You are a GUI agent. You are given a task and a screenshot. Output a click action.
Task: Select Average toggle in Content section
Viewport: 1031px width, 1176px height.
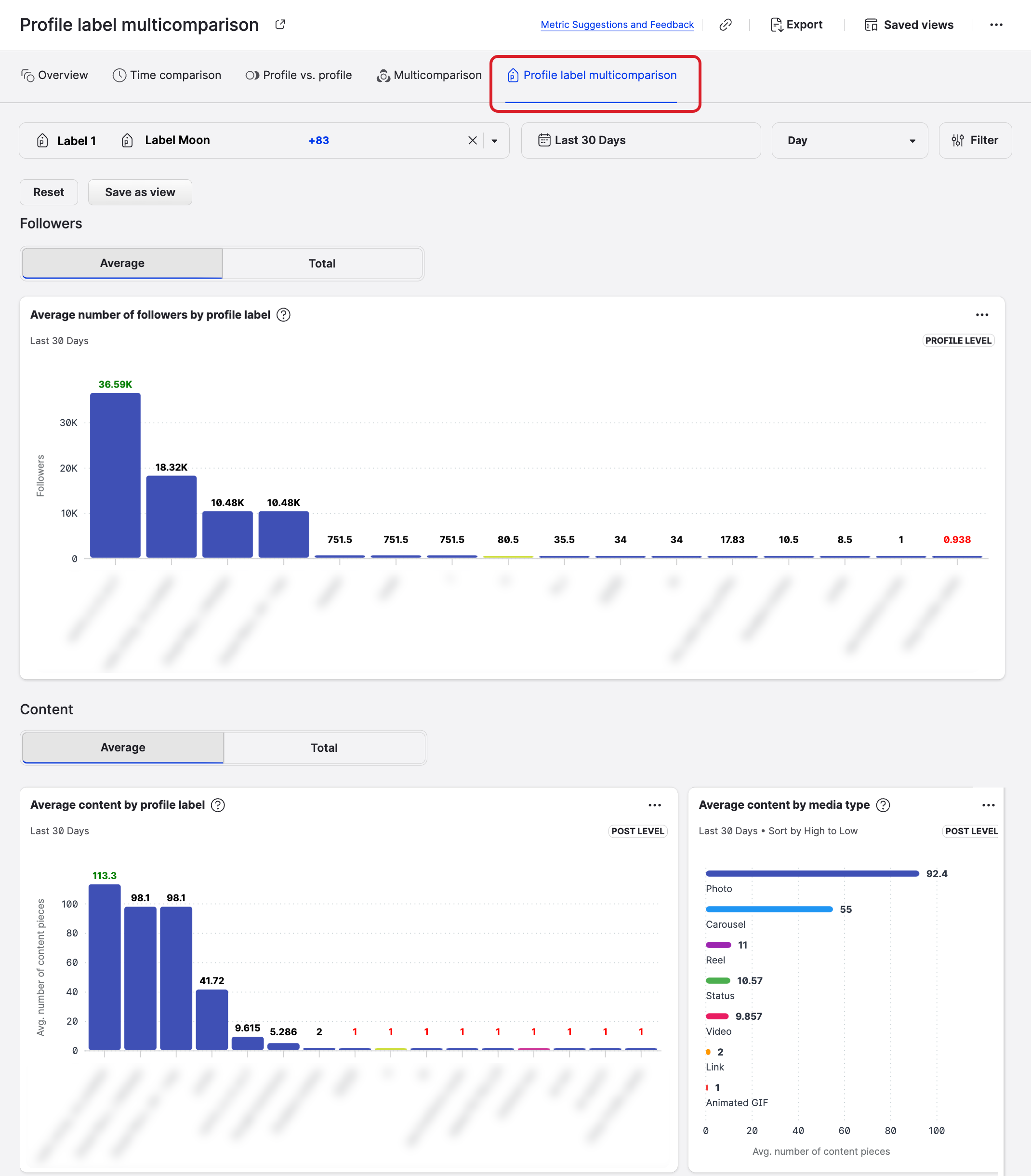(x=122, y=748)
